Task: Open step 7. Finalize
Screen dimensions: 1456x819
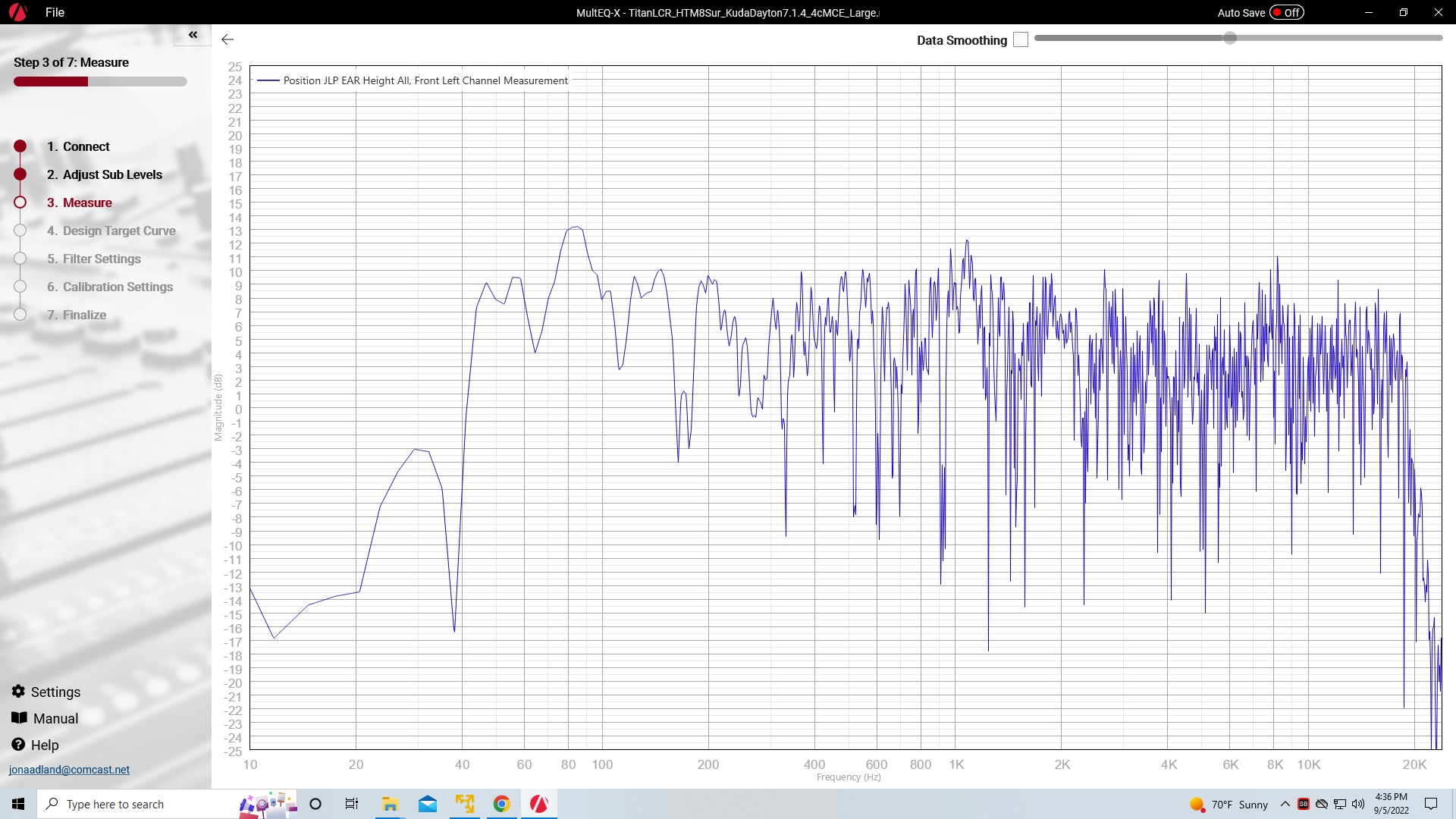Action: 77,315
